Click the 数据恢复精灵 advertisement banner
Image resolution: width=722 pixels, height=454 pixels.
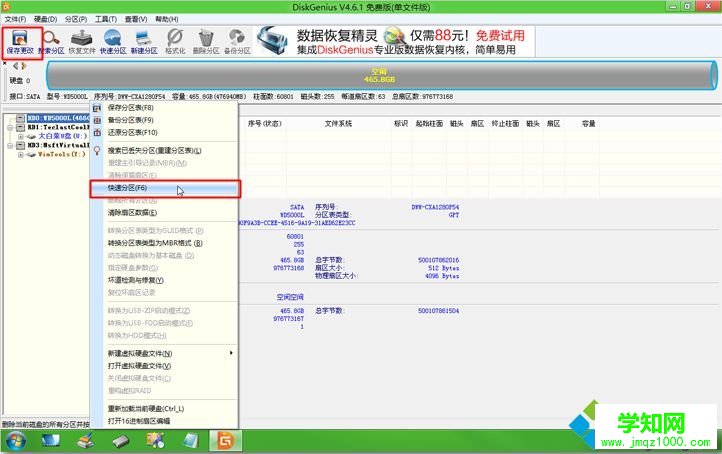395,42
